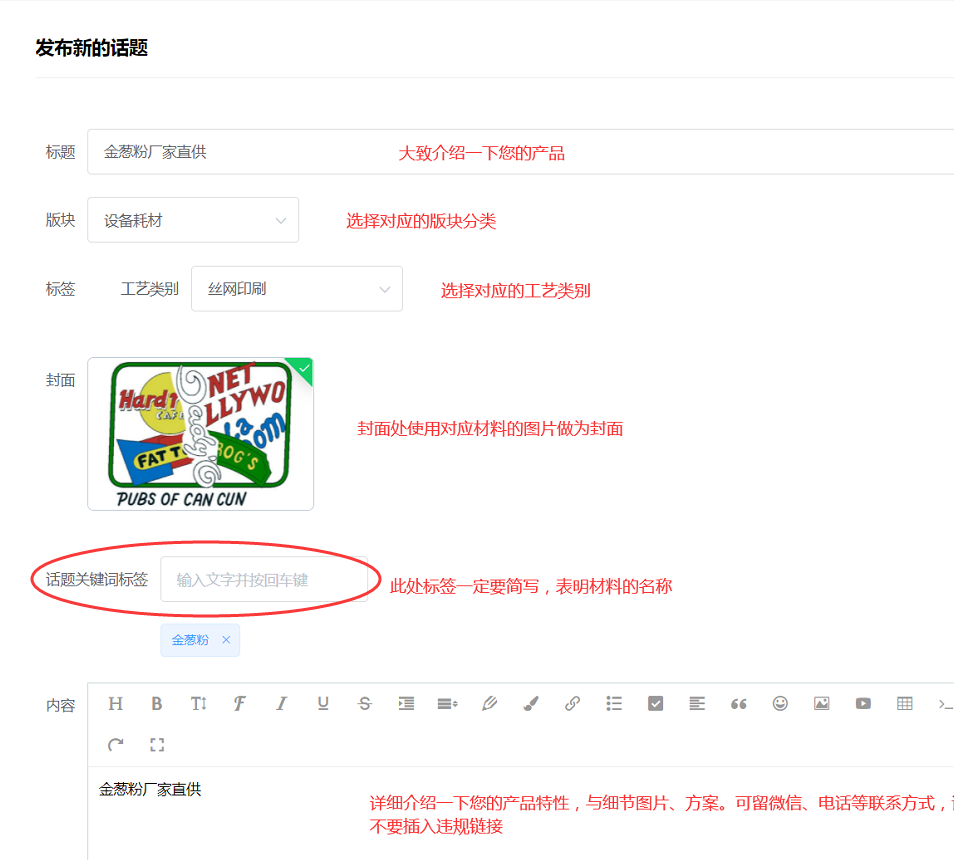Insert an image into the content
This screenshot has width=954, height=860.
pos(821,704)
